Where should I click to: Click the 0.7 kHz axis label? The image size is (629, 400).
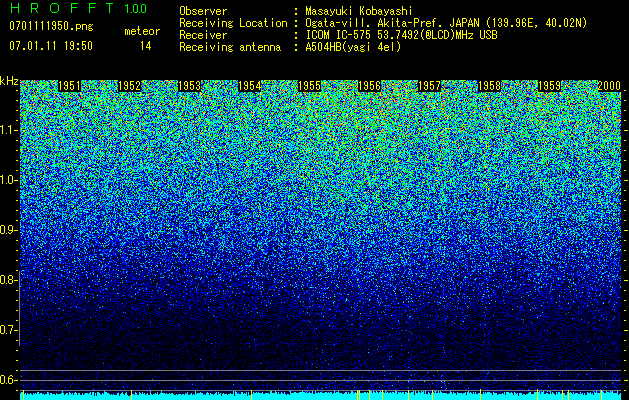point(9,330)
